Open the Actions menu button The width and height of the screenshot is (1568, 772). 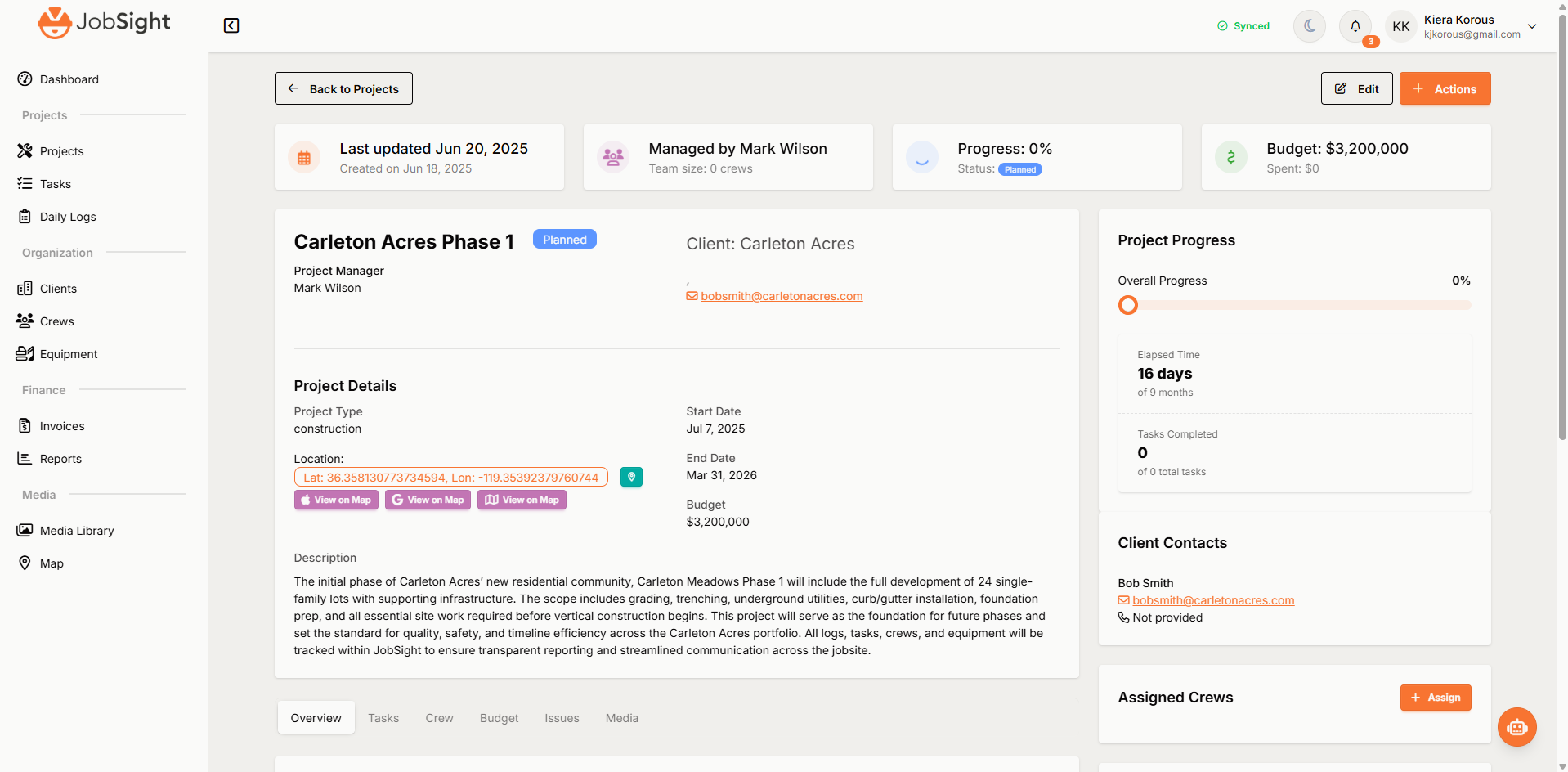[1445, 88]
